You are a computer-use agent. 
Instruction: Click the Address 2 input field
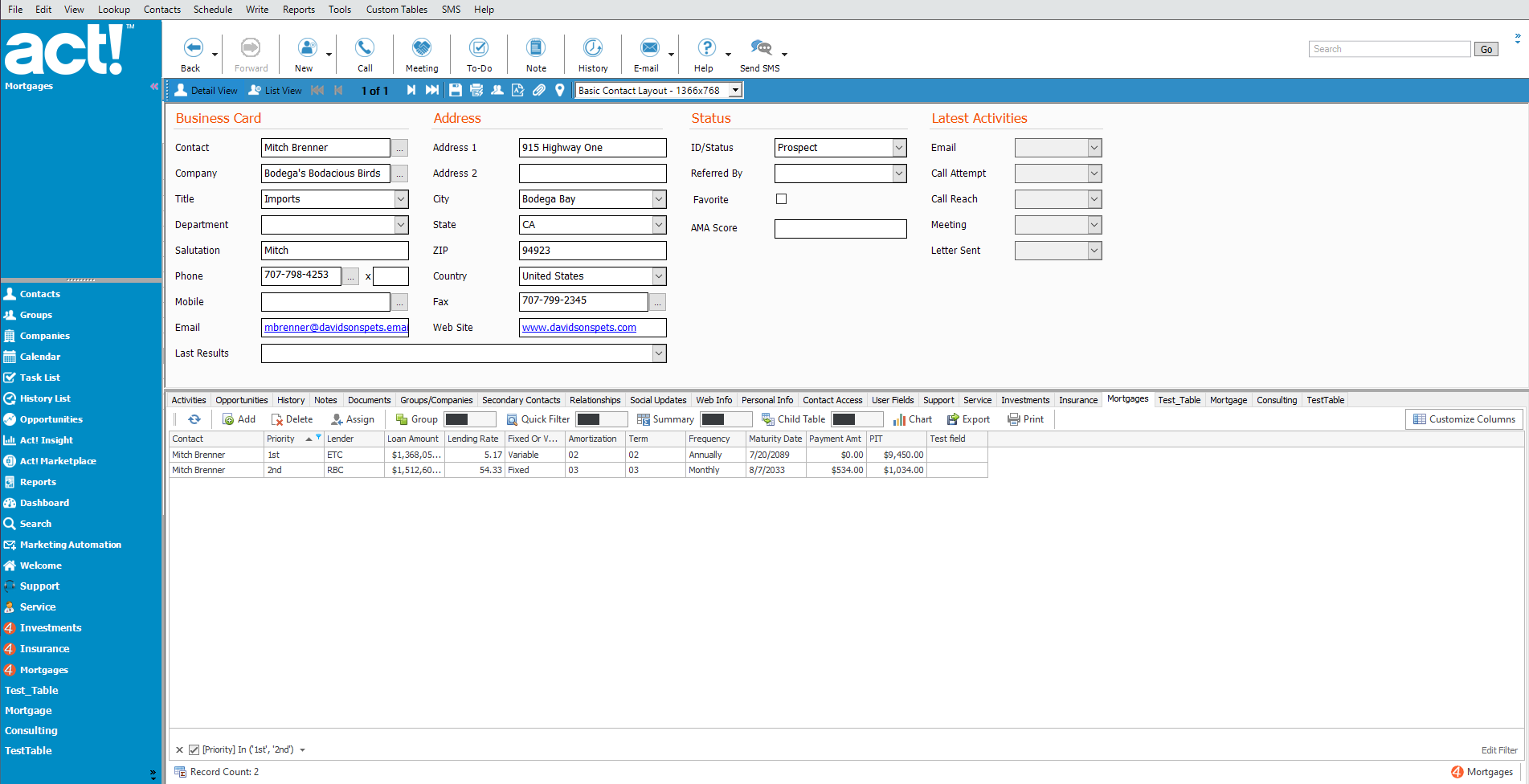coord(593,174)
